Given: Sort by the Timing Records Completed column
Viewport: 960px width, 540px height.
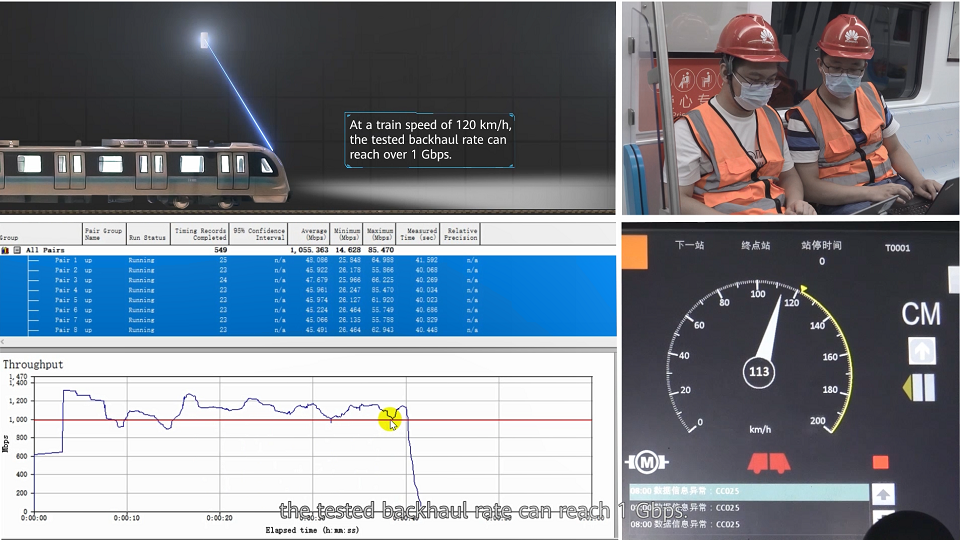Looking at the screenshot, I should (x=200, y=234).
